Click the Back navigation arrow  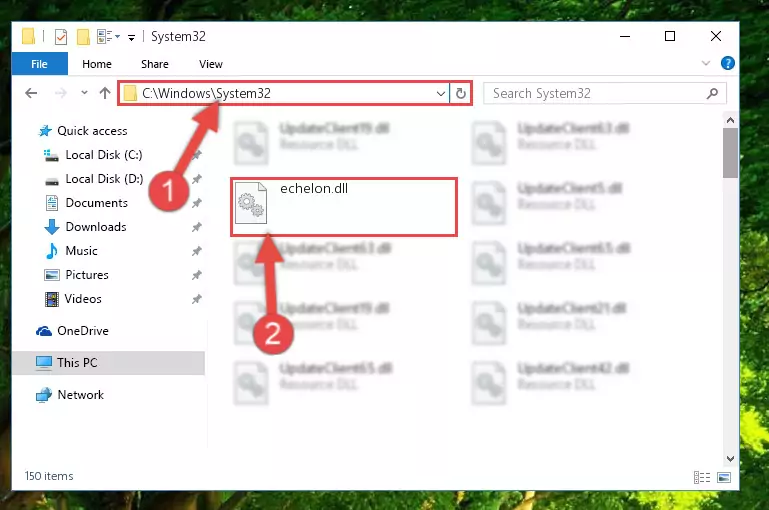[x=31, y=93]
